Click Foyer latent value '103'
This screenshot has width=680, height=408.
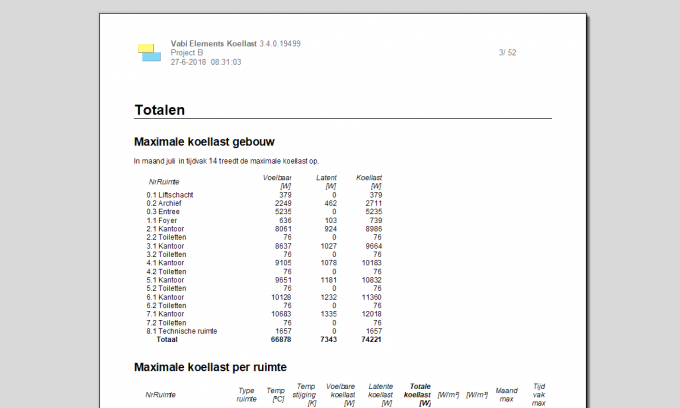point(330,220)
